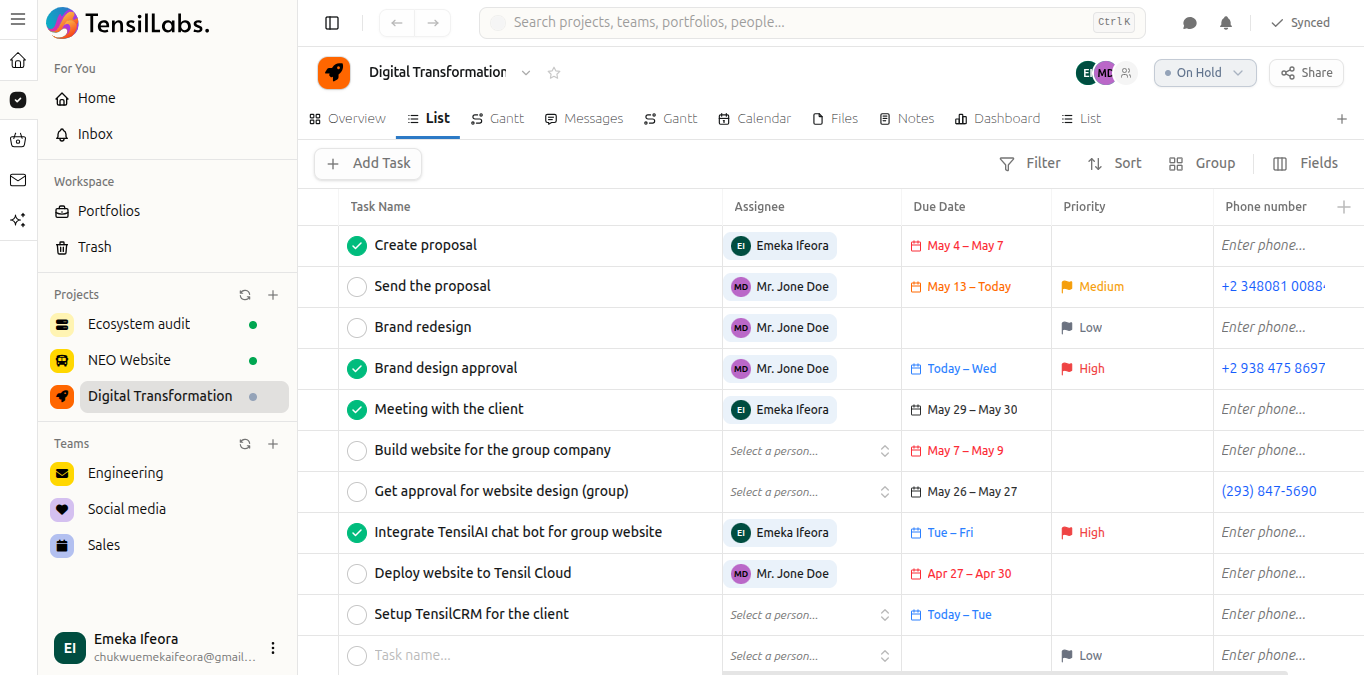This screenshot has height=675, width=1364.
Task: Go back with the left arrow
Action: click(397, 23)
